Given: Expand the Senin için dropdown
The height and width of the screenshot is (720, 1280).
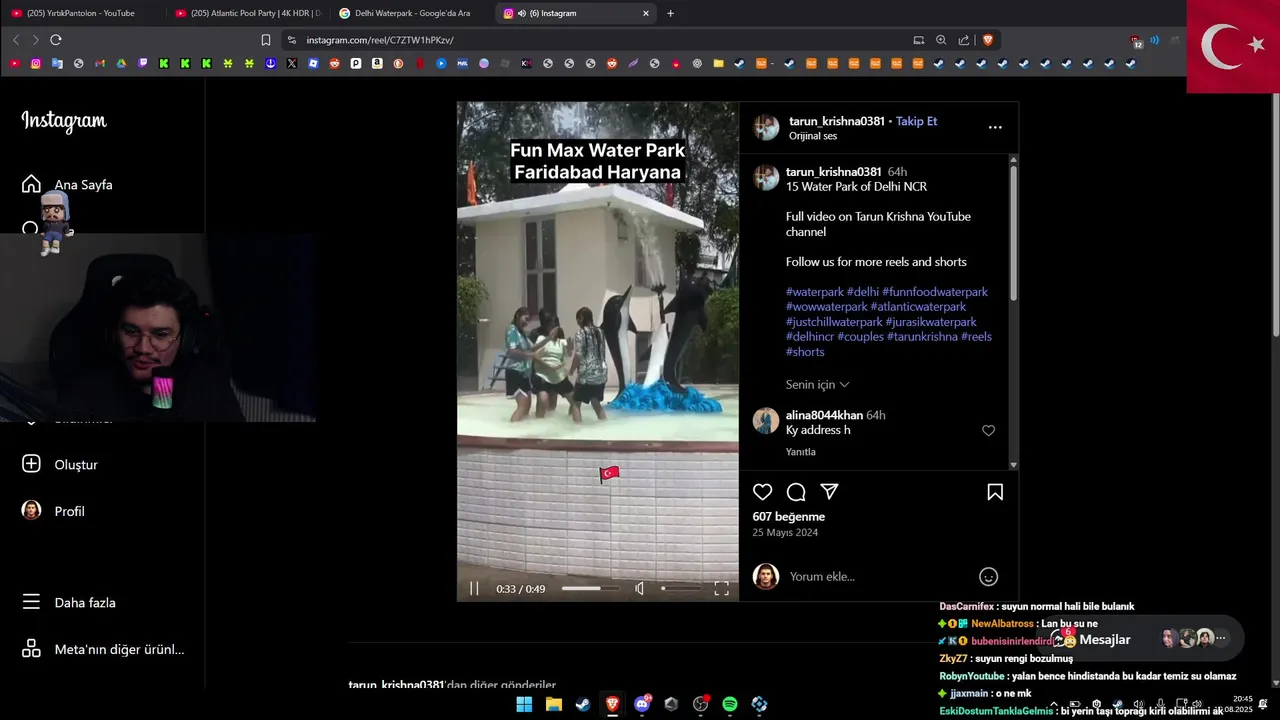Looking at the screenshot, I should tap(817, 385).
